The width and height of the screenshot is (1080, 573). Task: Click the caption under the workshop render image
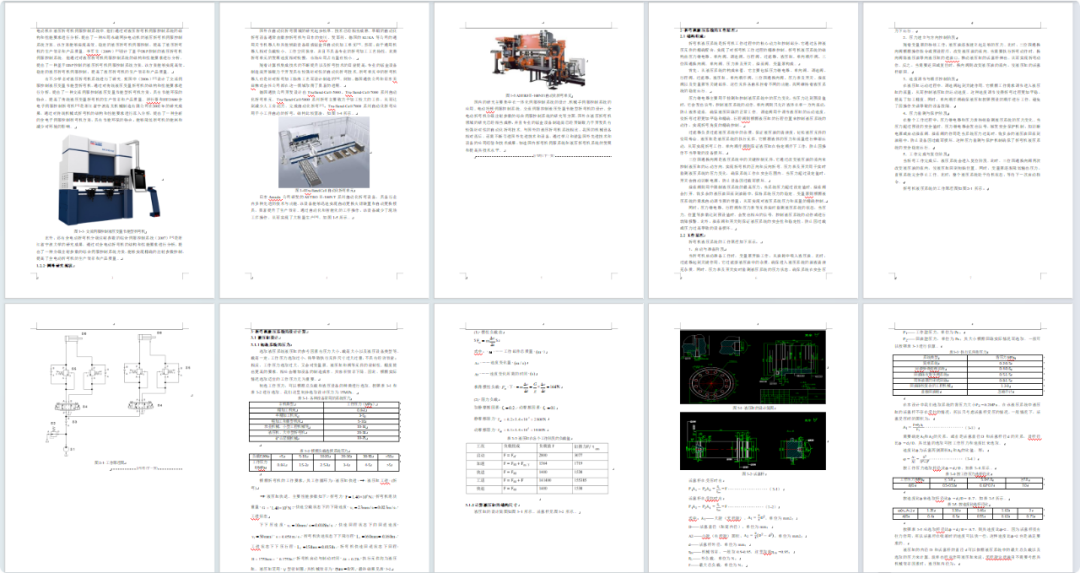[324, 192]
